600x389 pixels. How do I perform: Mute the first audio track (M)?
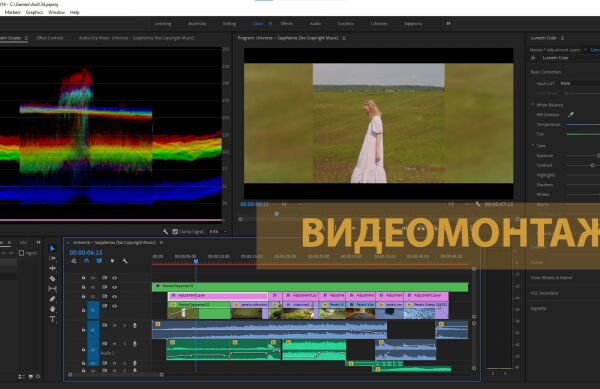114,326
